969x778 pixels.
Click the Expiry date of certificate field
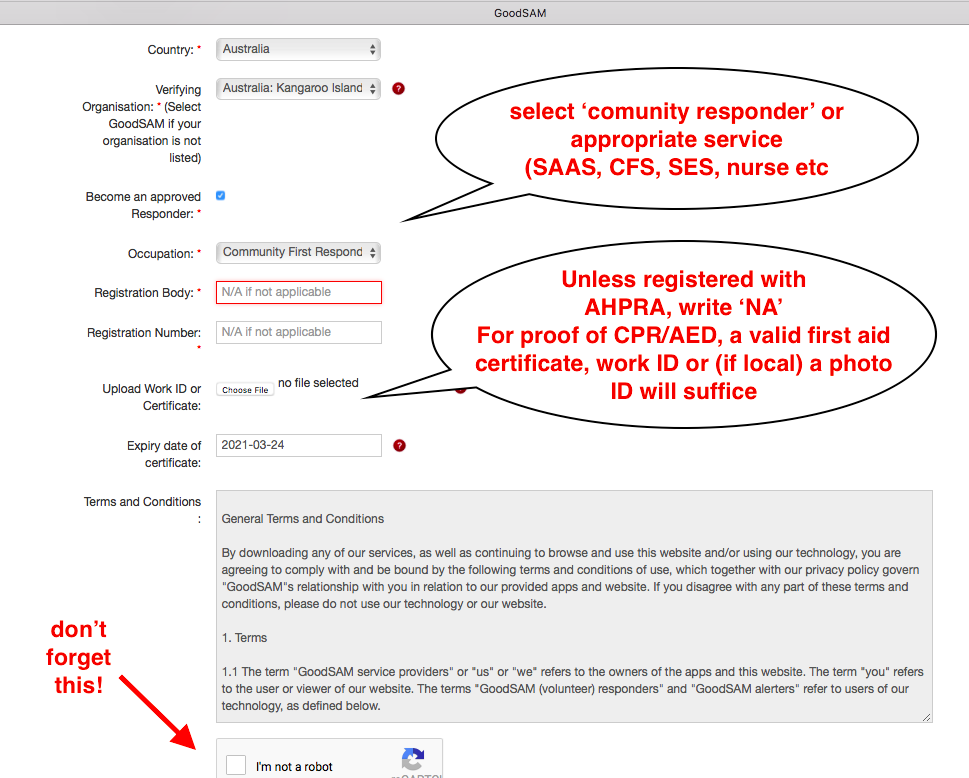click(298, 445)
